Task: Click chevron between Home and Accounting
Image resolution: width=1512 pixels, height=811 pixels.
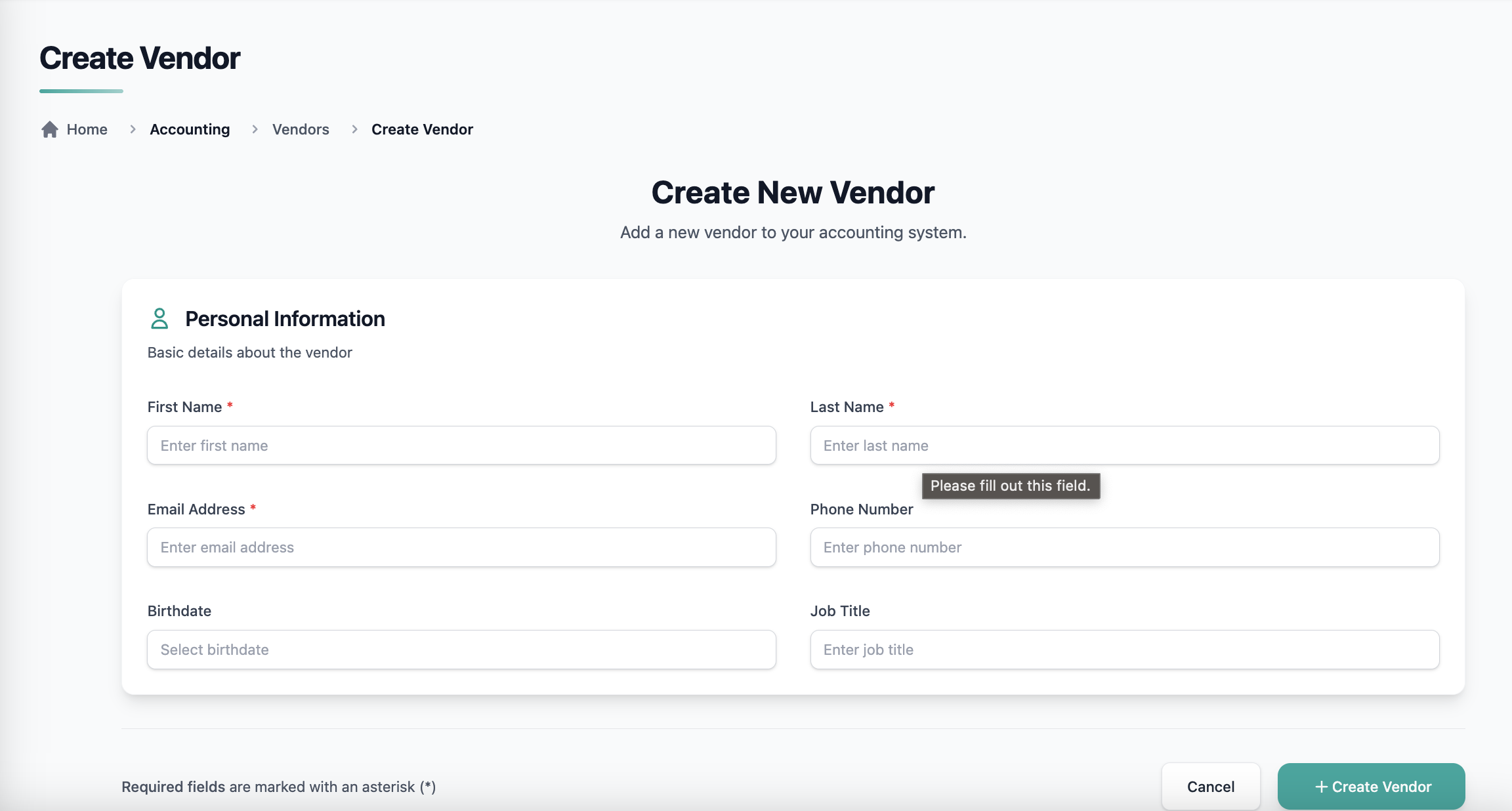Action: [133, 129]
